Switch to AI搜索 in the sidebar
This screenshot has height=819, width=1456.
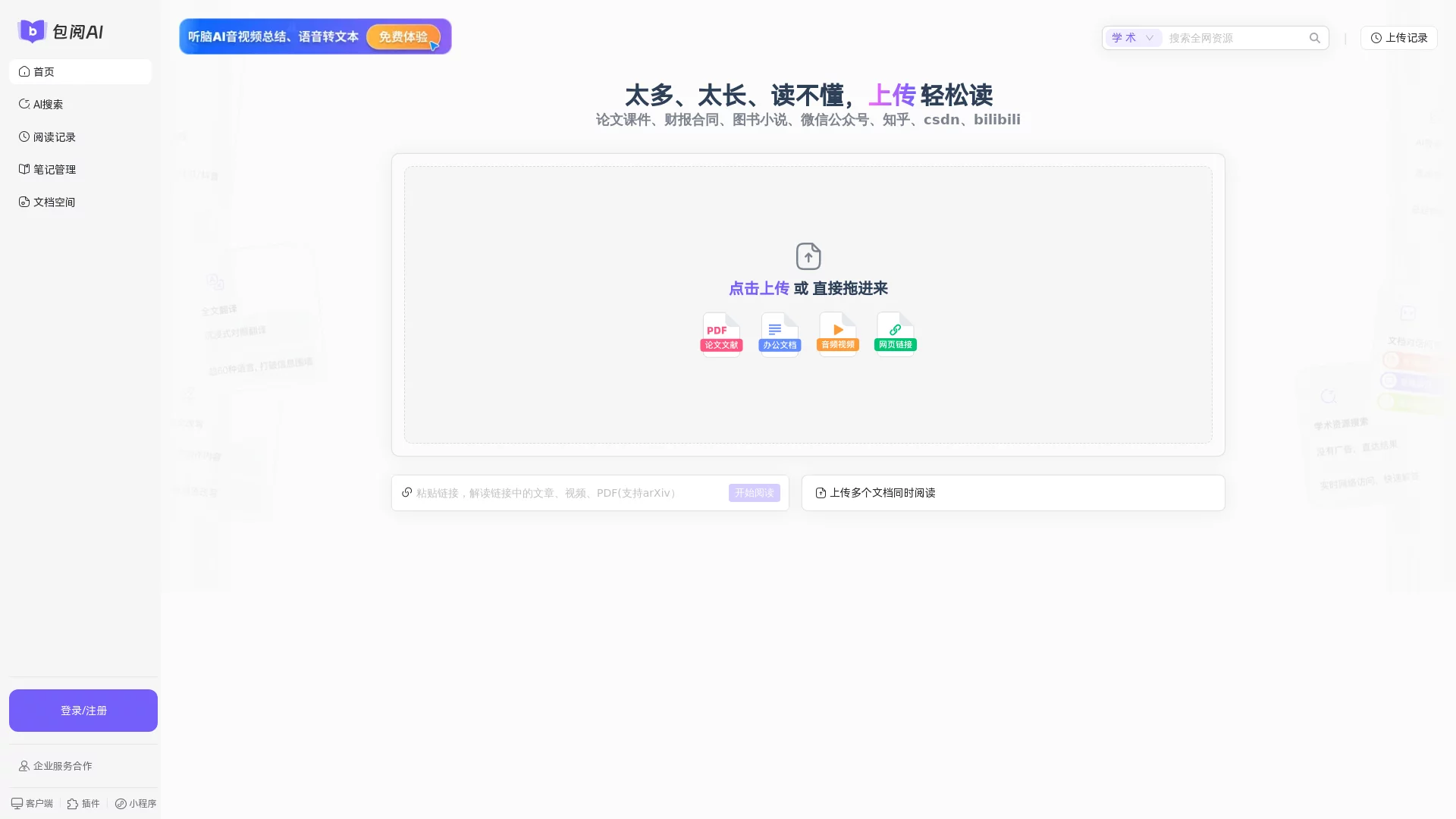pyautogui.click(x=47, y=104)
